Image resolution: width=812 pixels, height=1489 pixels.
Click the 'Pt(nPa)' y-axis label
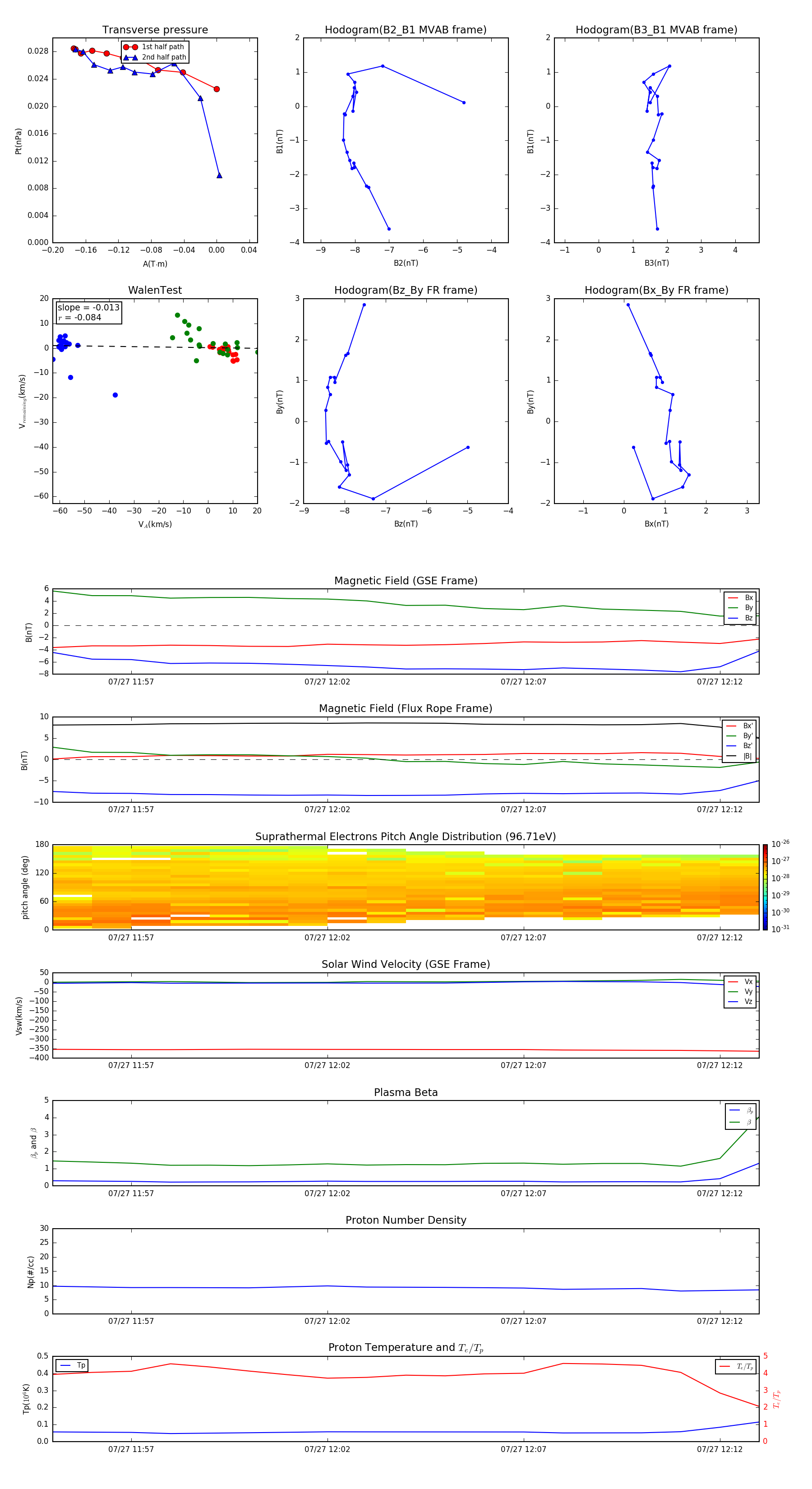pos(18,141)
